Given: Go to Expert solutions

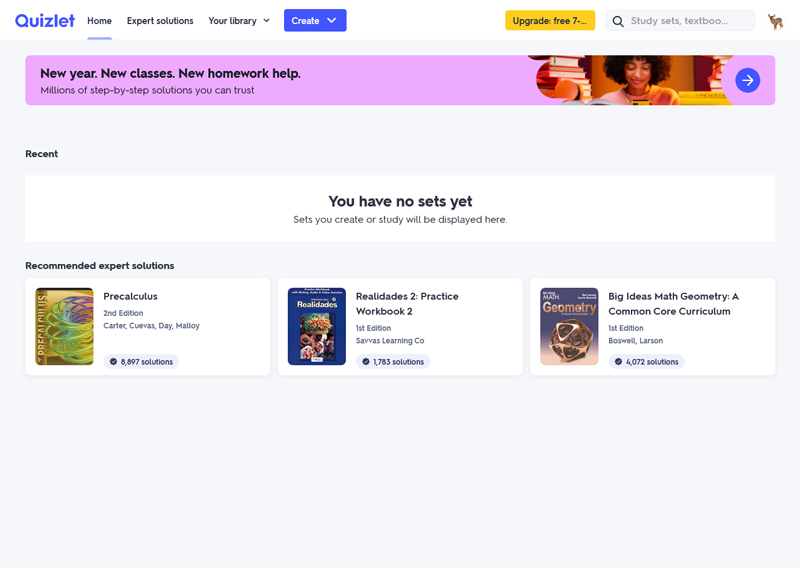Looking at the screenshot, I should coord(160,21).
